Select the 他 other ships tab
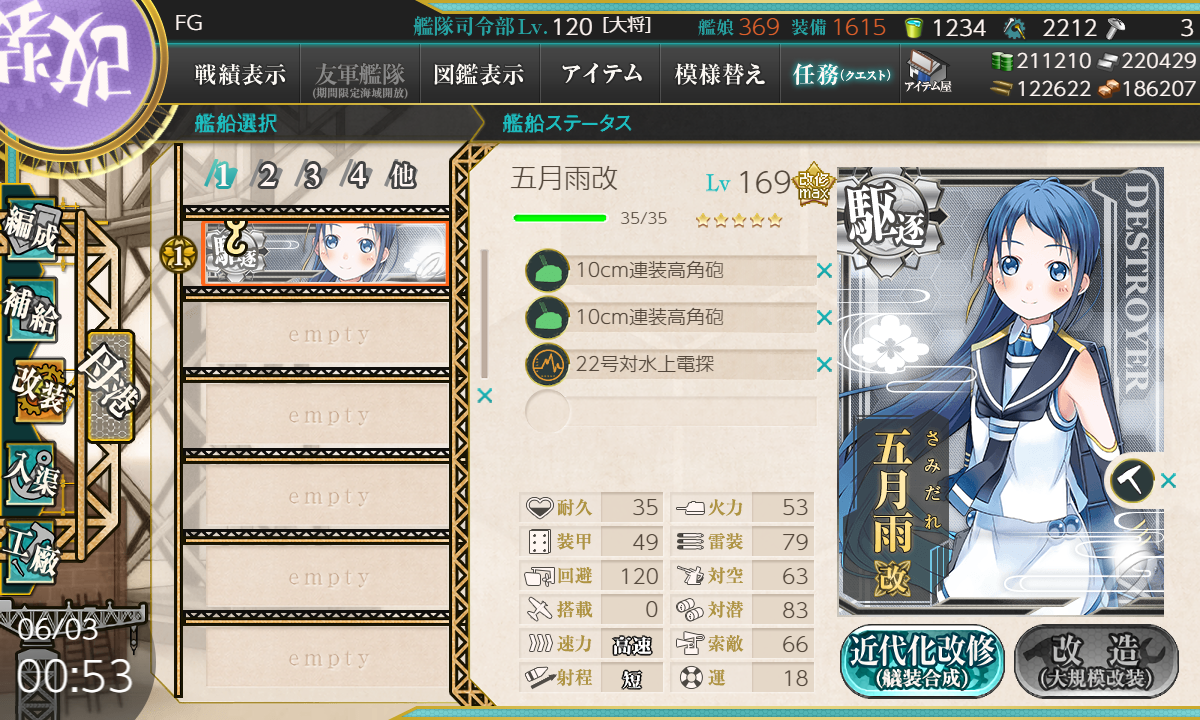Viewport: 1200px width, 720px height. point(402,176)
